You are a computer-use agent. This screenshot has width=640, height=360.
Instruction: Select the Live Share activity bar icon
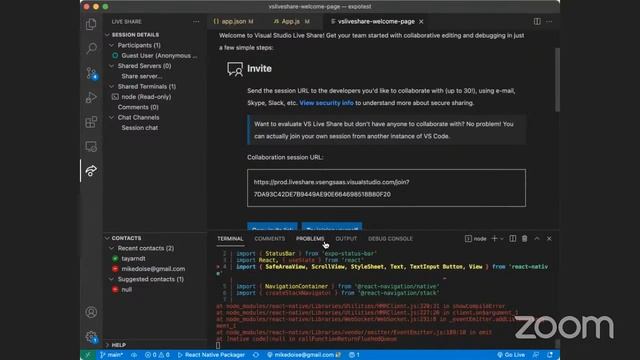pyautogui.click(x=91, y=171)
